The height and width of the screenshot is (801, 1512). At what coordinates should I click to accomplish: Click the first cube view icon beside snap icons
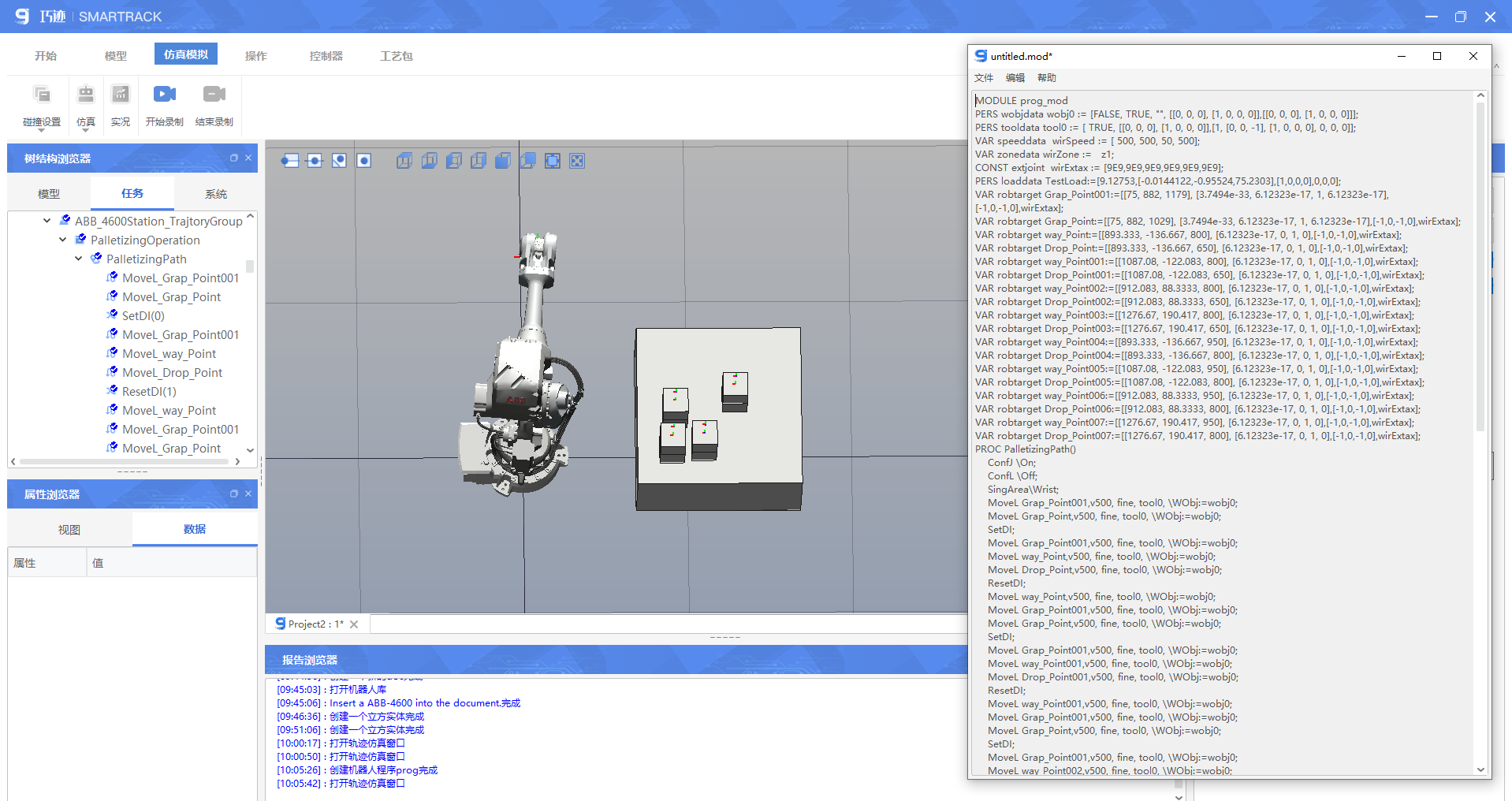pos(404,161)
